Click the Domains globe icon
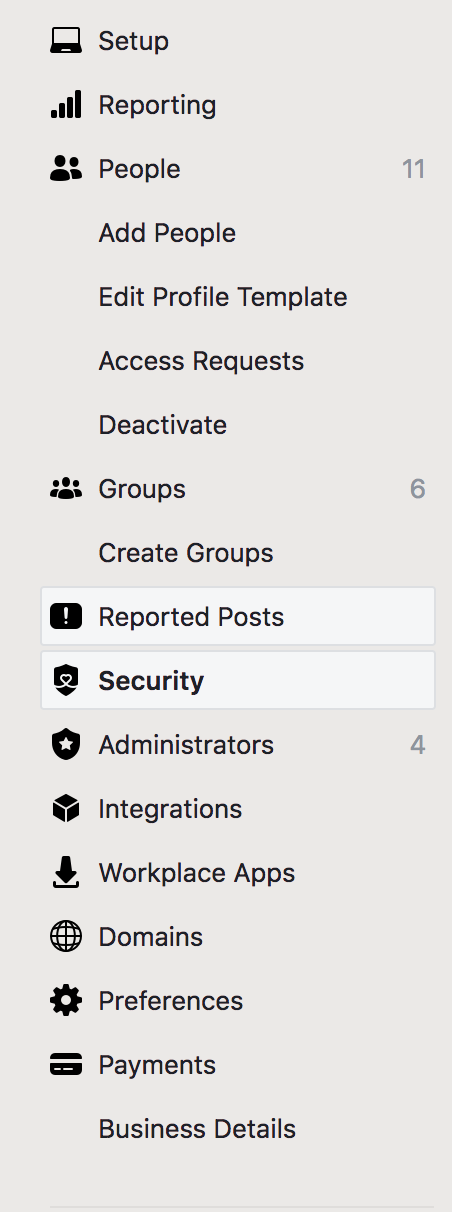Viewport: 452px width, 1212px height. coord(66,937)
